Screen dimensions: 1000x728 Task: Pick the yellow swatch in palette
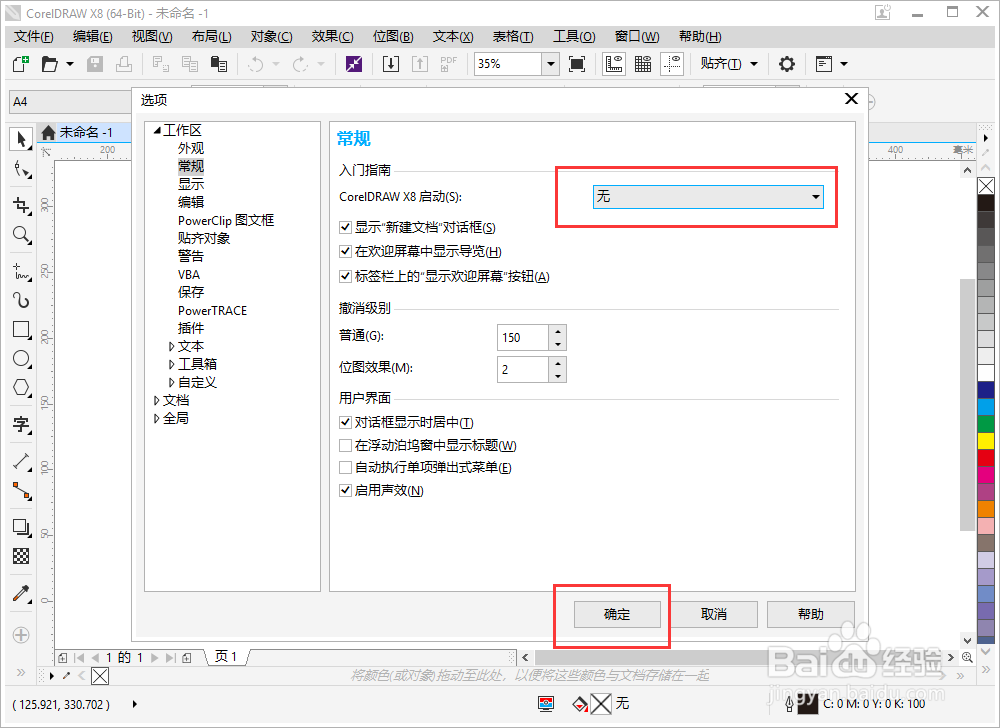point(986,440)
